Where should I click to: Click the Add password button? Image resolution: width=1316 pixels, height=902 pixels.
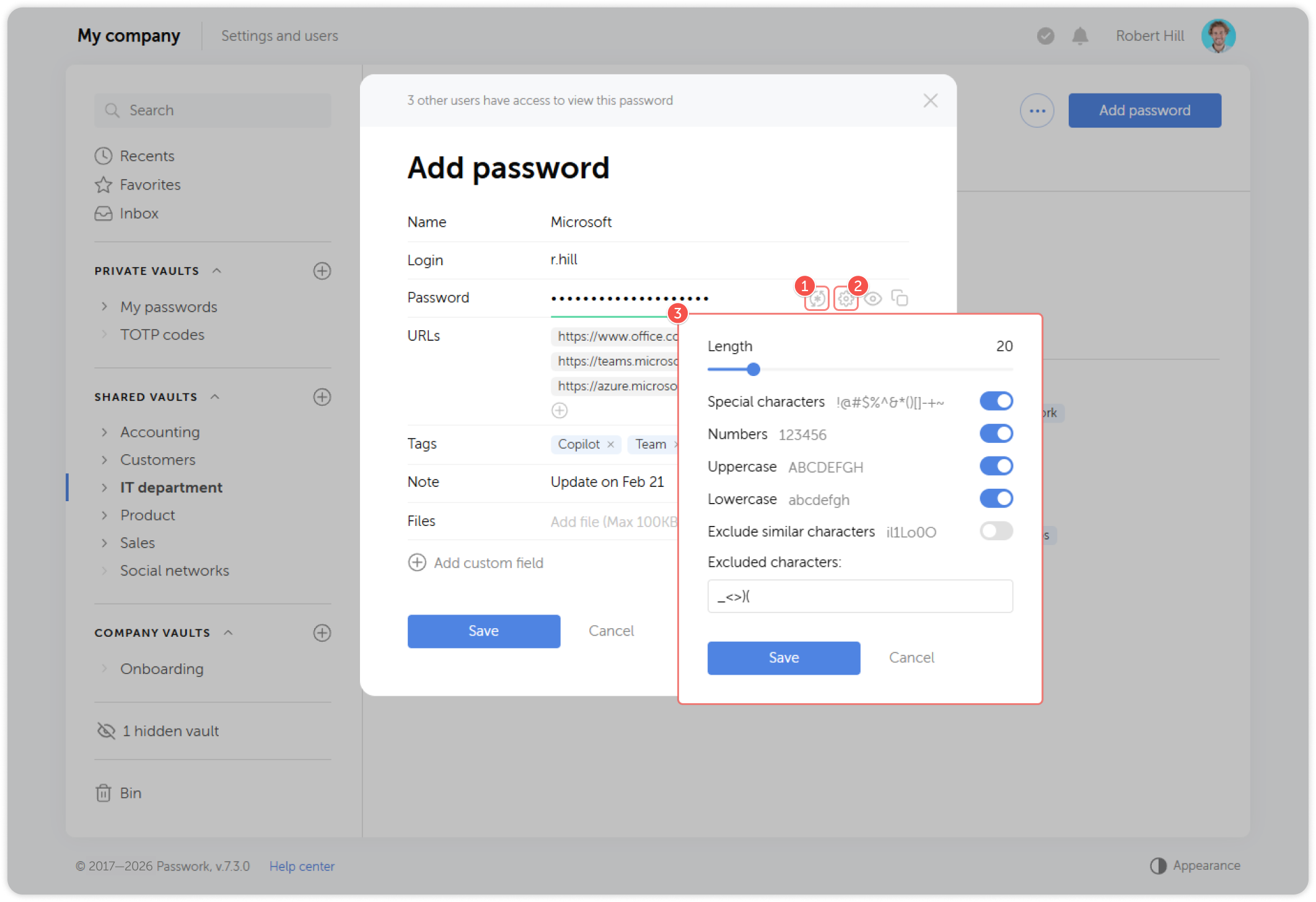1144,110
